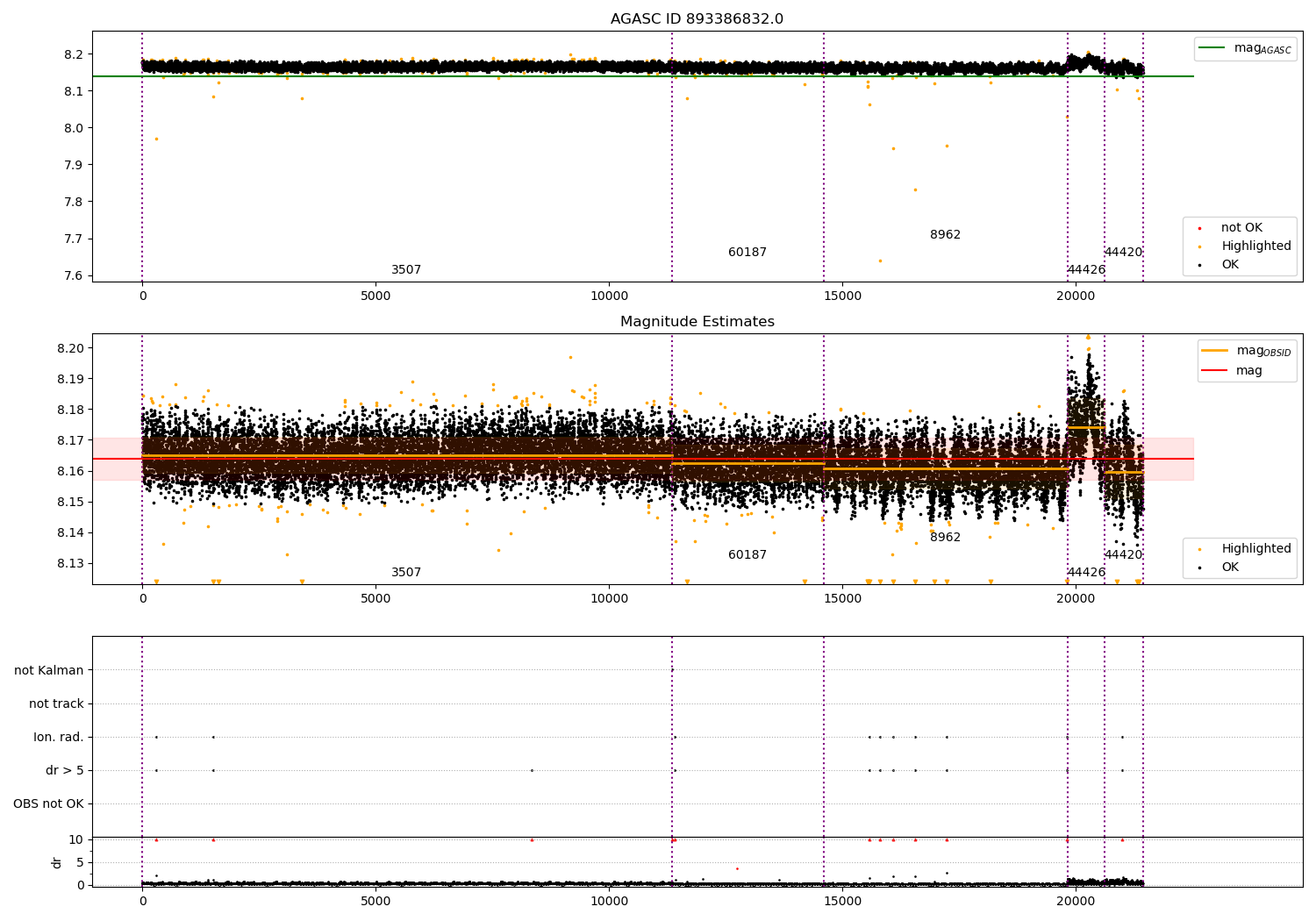The width and height of the screenshot is (1316, 921).
Task: Click the '5000' x-axis tick under the top plot
Action: 375,296
